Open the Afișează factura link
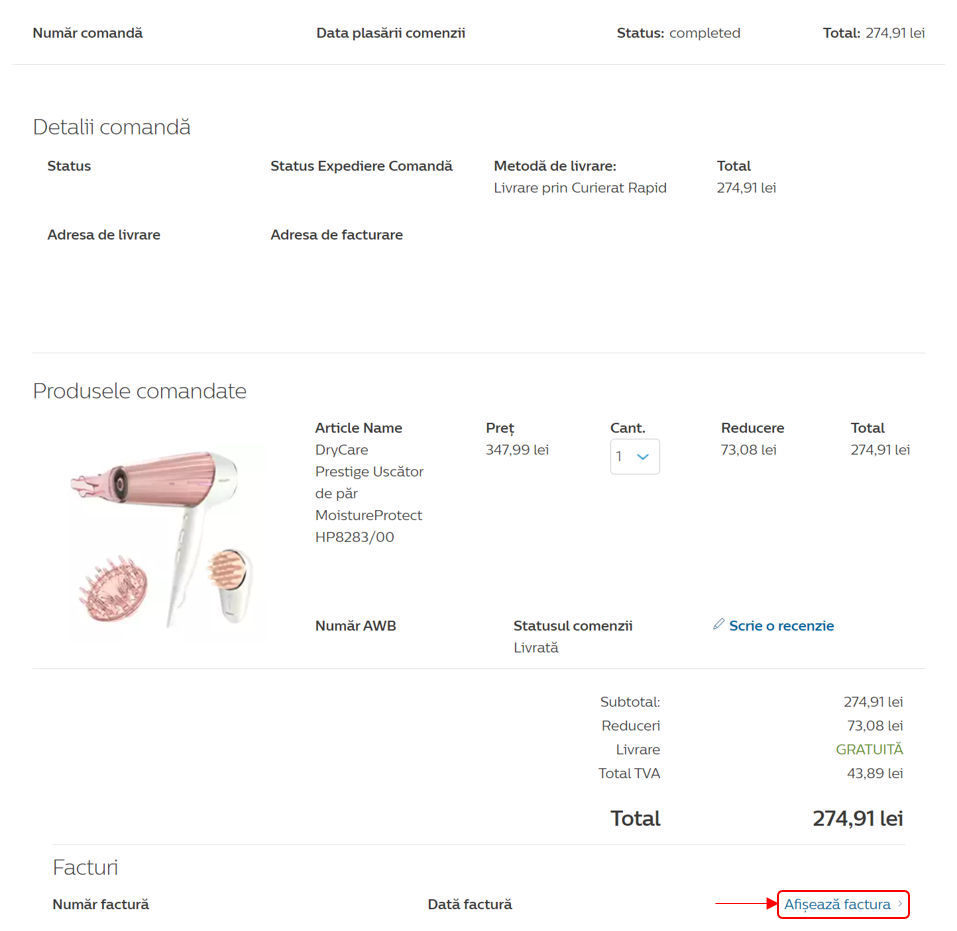 point(837,905)
